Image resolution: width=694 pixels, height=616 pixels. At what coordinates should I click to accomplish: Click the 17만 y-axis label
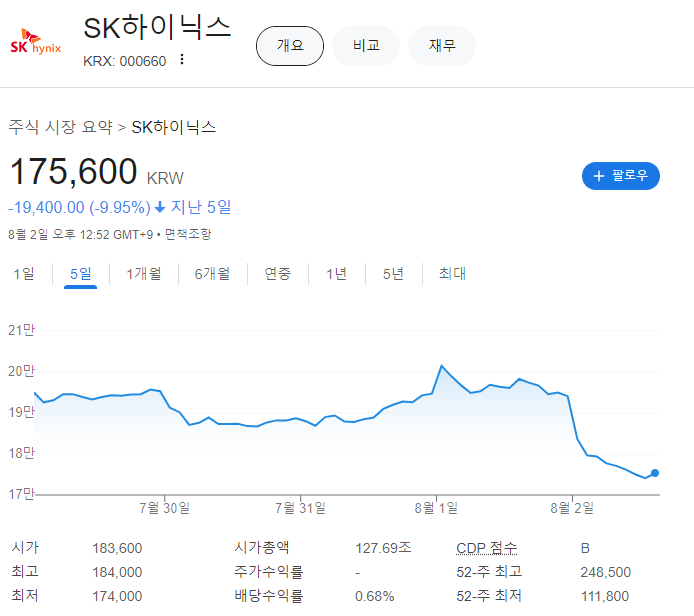click(21, 493)
